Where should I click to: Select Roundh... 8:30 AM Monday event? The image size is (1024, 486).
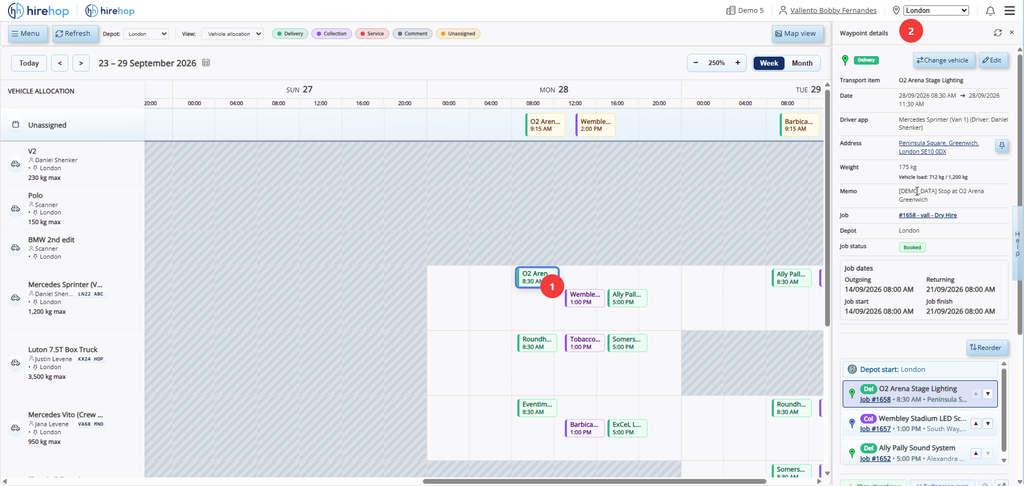click(537, 343)
